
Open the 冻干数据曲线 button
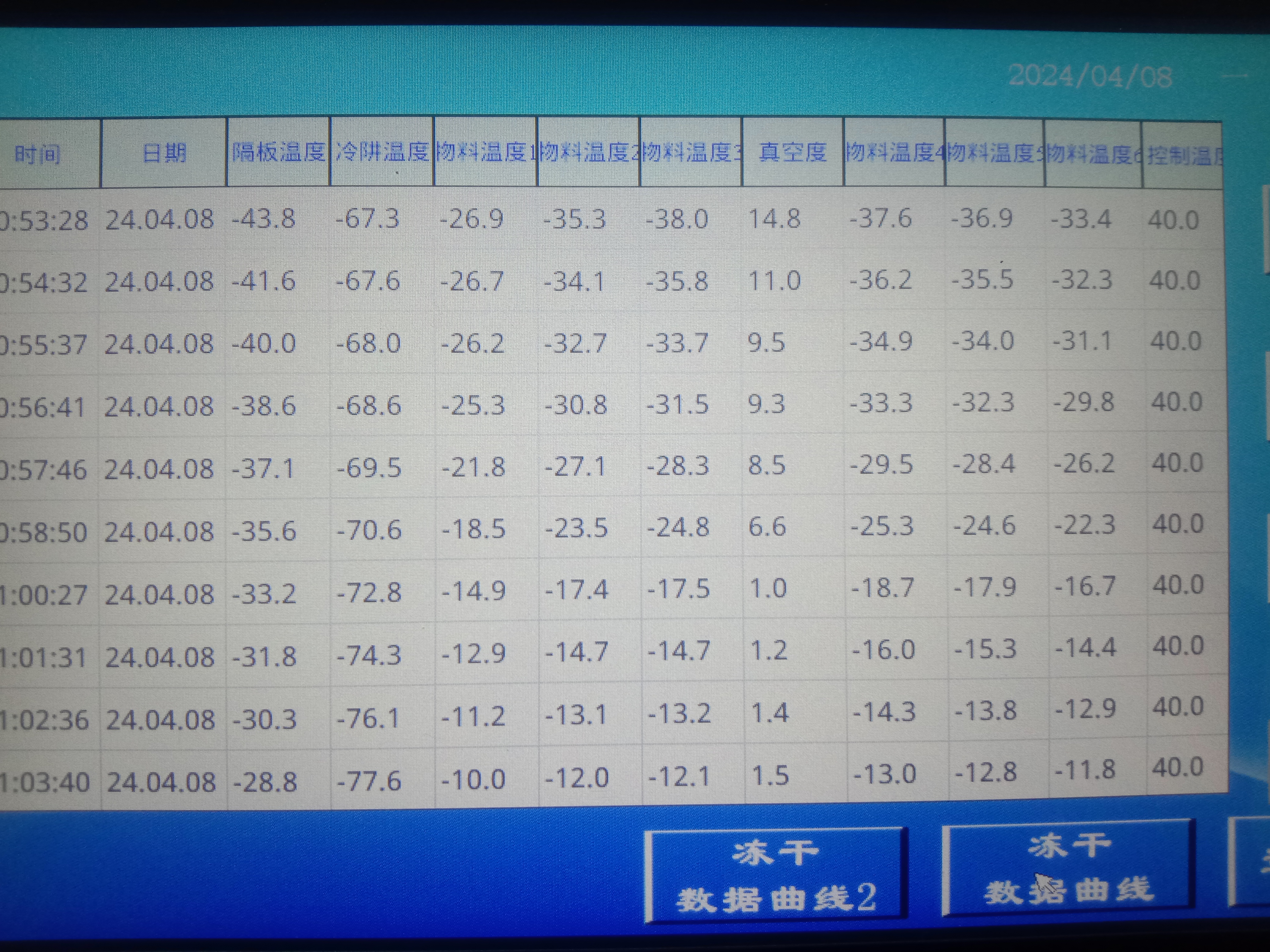pyautogui.click(x=1069, y=868)
